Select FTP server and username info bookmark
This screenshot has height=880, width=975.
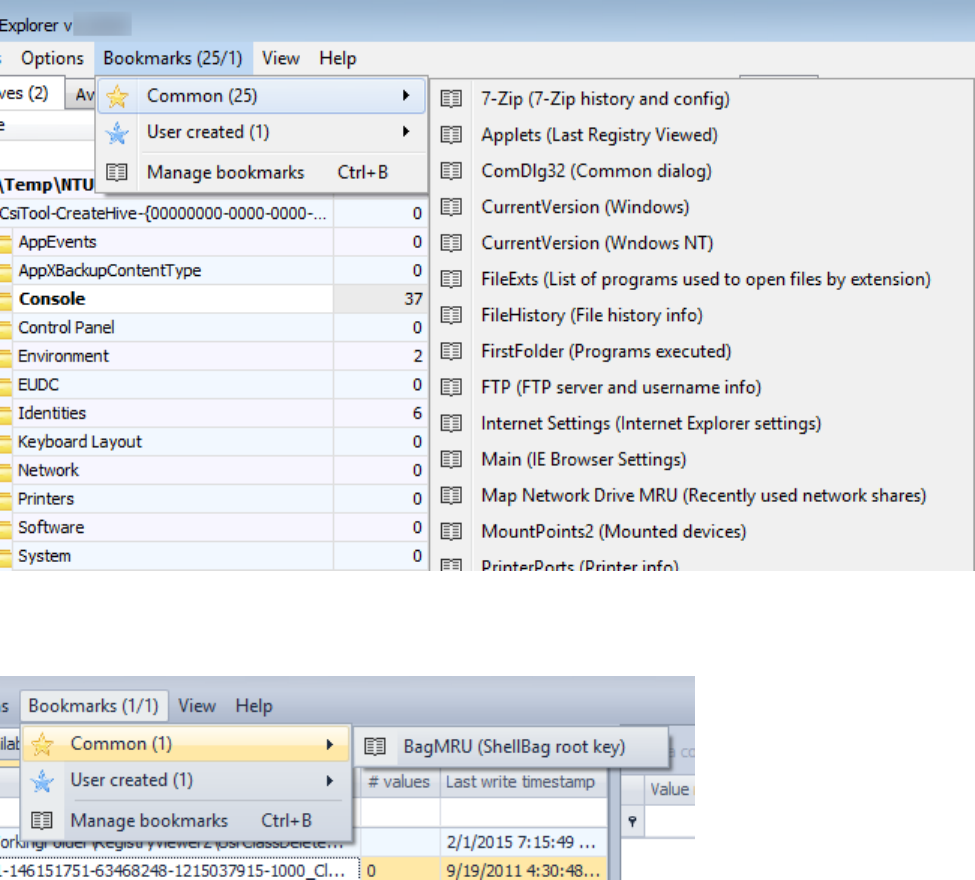coord(621,387)
